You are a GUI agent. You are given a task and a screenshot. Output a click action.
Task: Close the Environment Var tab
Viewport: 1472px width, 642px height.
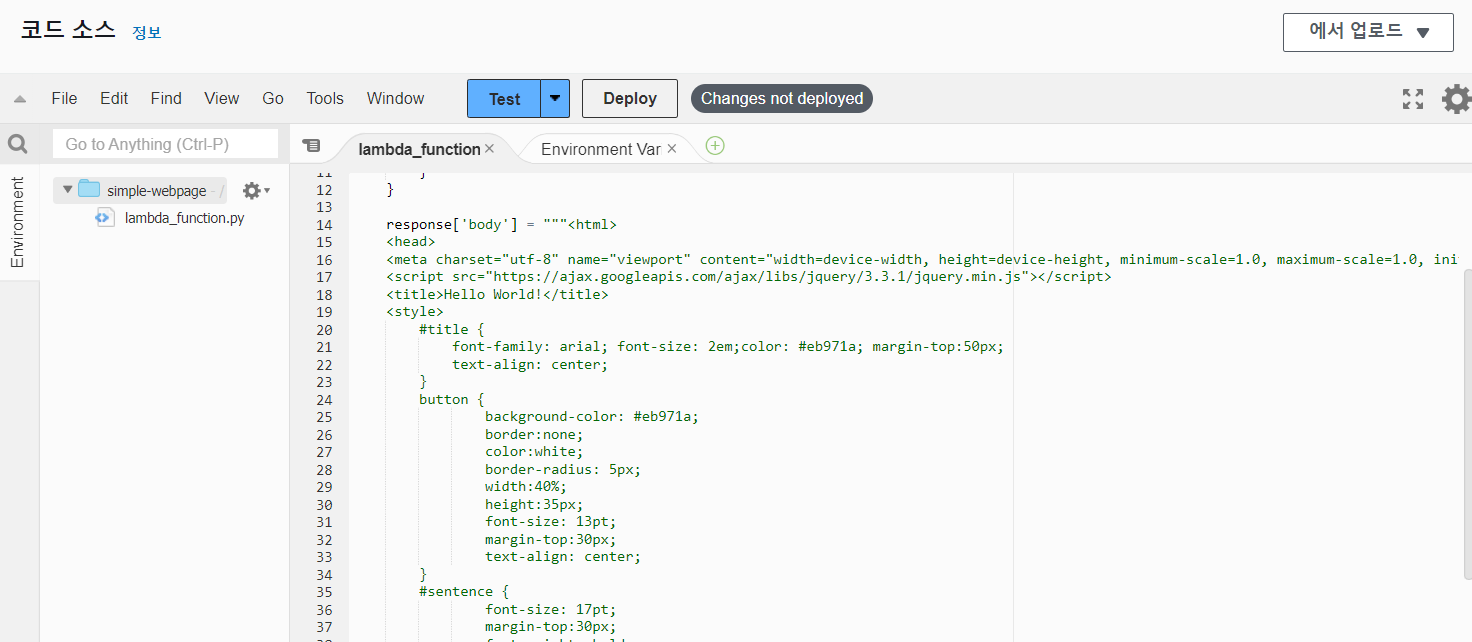672,148
